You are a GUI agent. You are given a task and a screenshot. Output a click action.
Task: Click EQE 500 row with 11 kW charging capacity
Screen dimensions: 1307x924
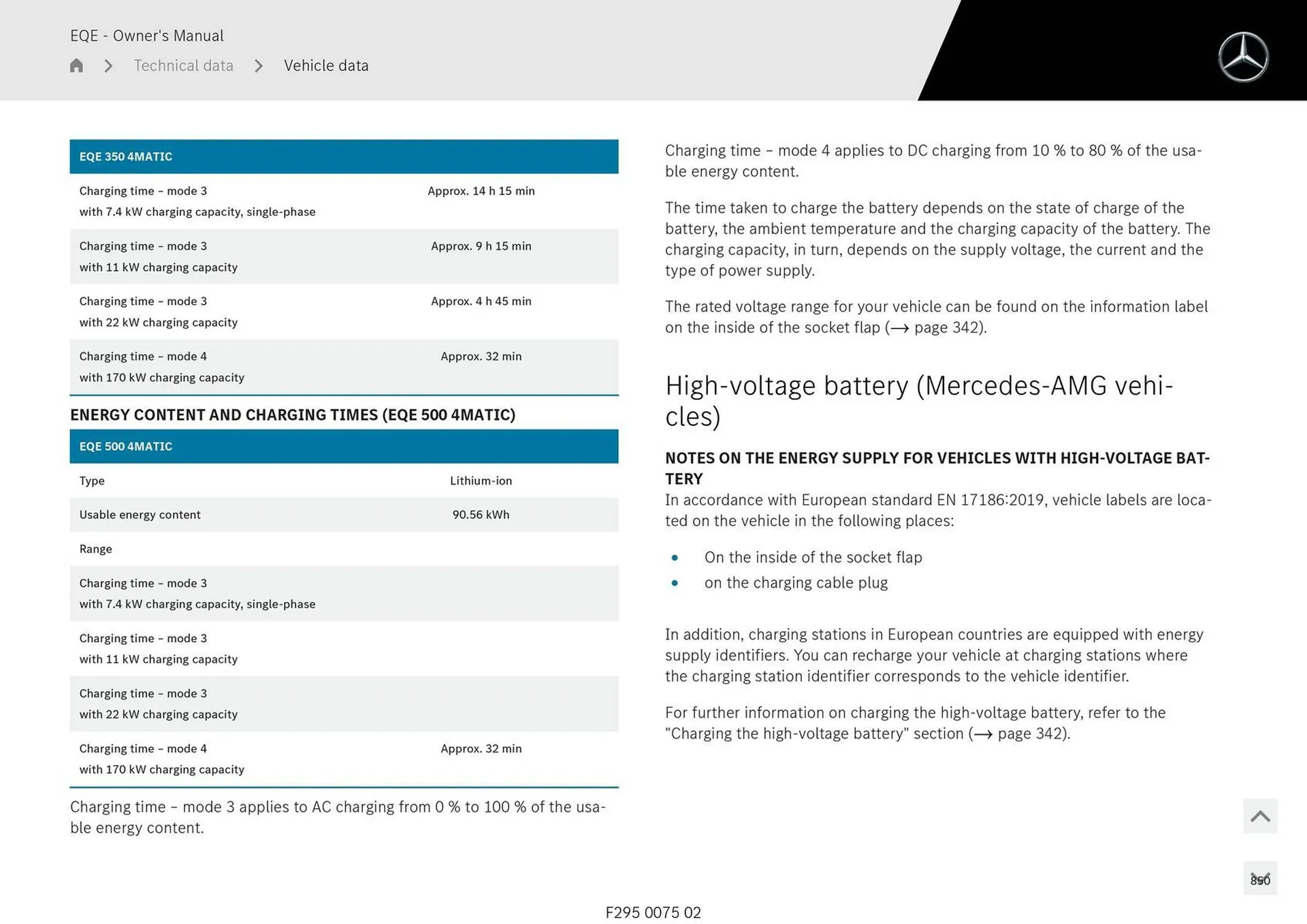point(344,648)
